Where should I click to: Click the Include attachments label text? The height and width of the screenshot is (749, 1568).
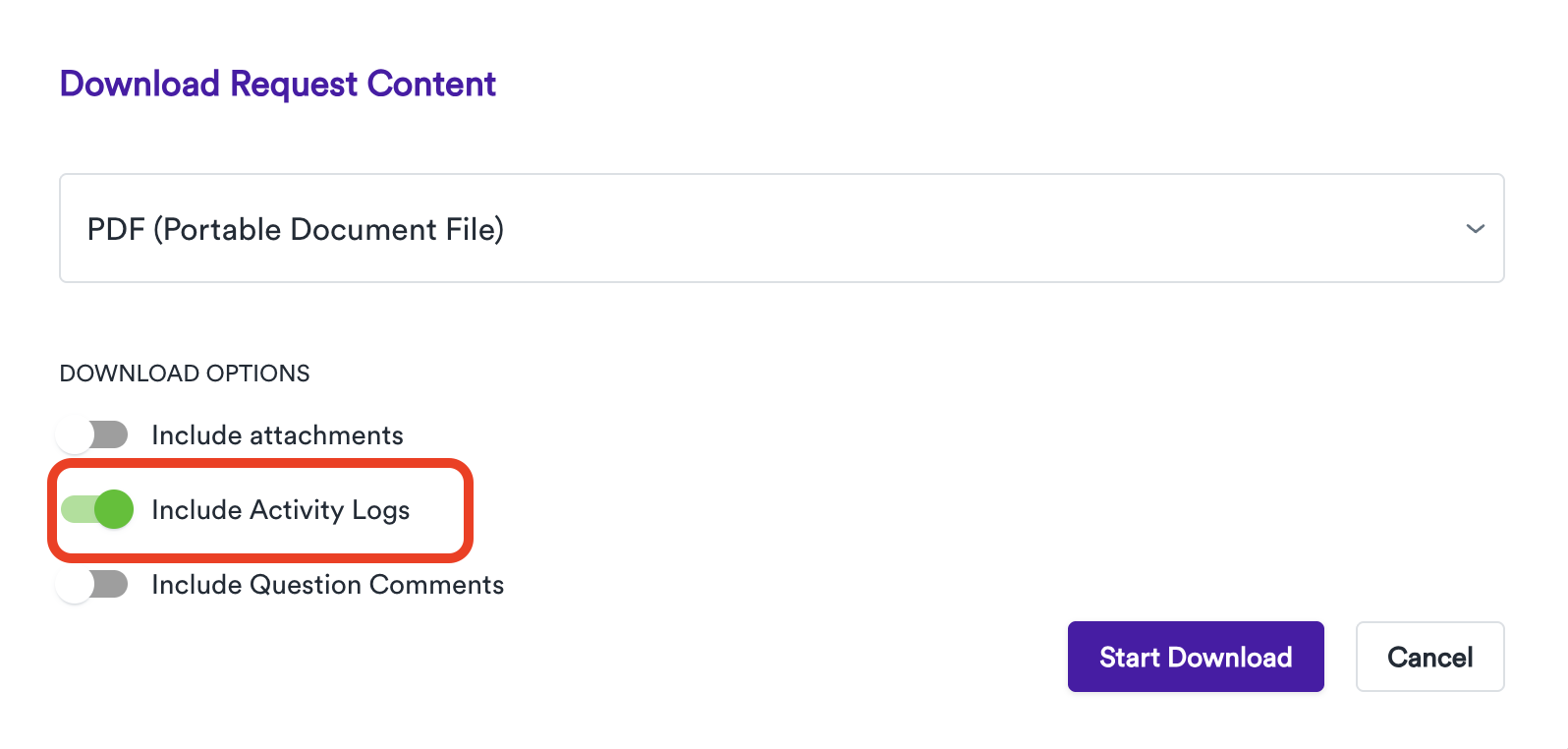[277, 434]
